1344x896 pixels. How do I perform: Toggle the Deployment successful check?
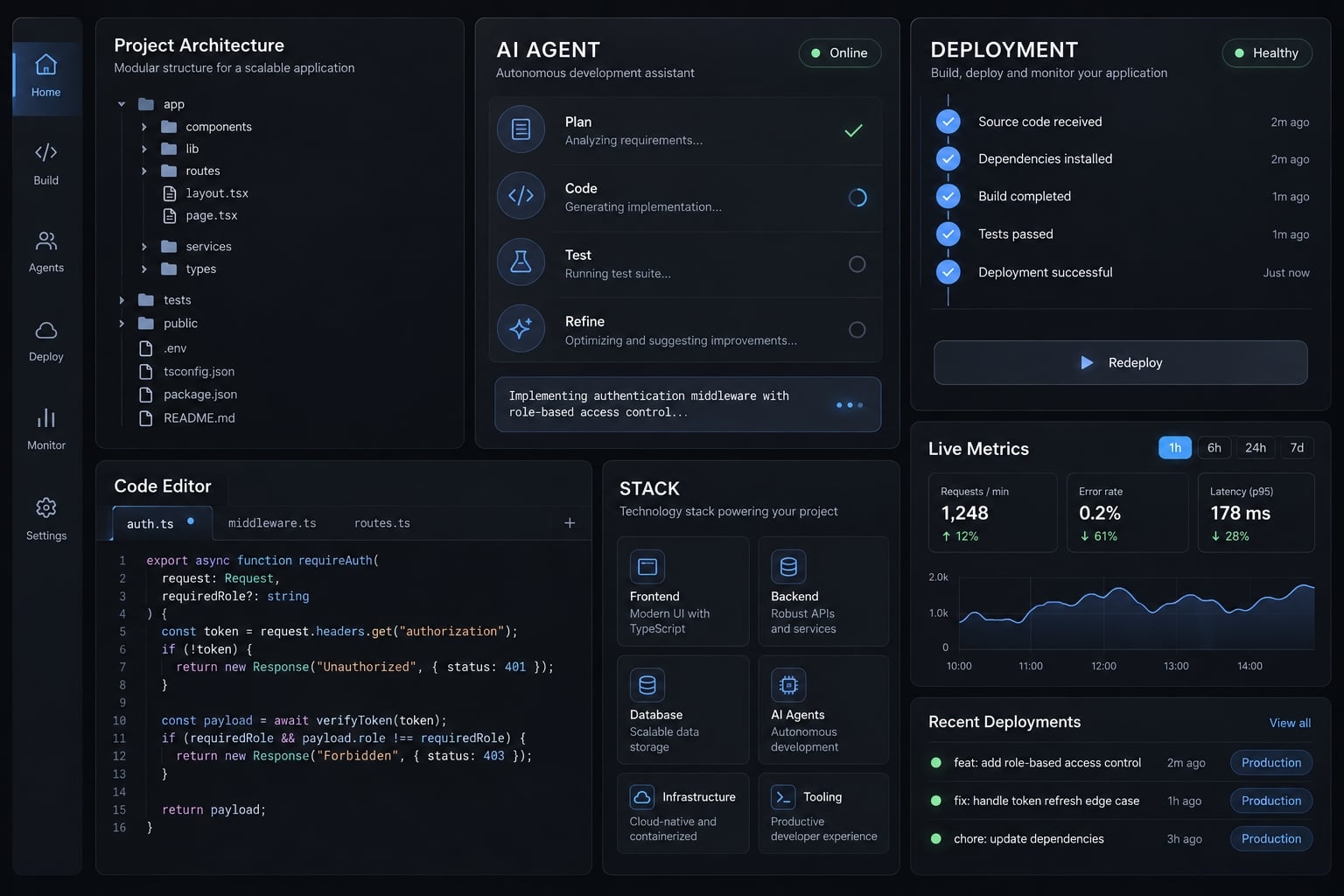tap(948, 272)
